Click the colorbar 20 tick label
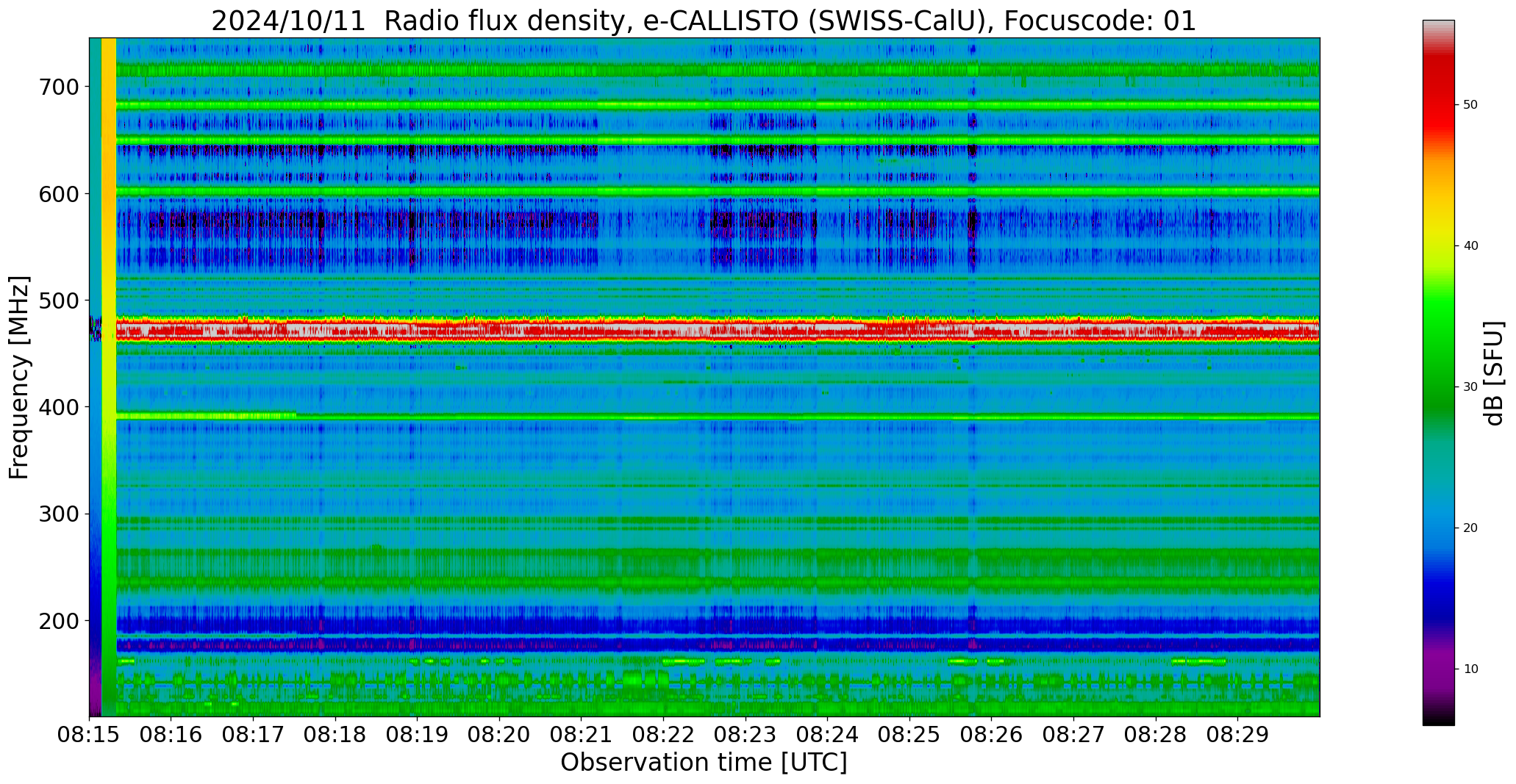 [x=1470, y=528]
